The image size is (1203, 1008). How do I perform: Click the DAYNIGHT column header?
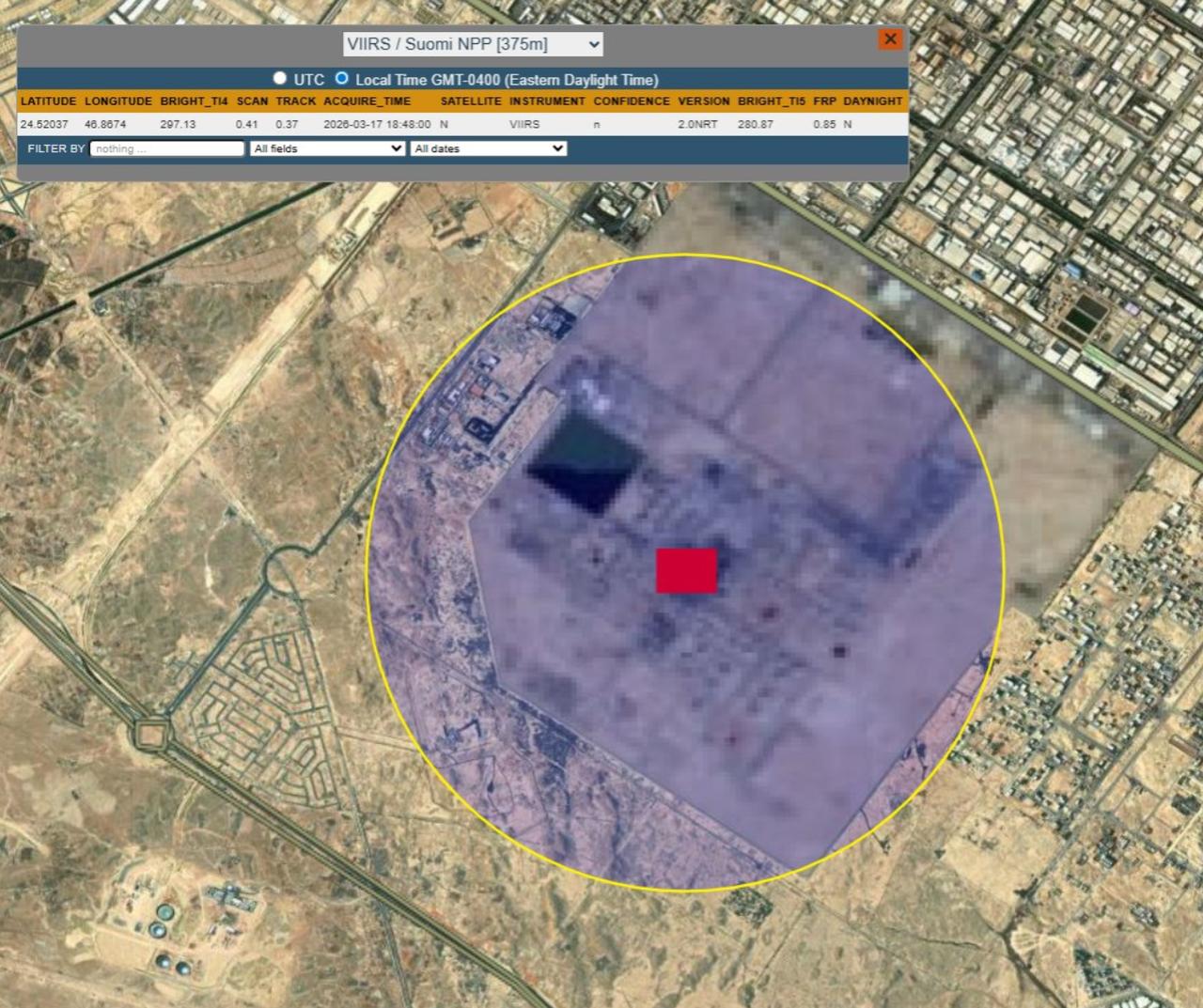click(x=873, y=101)
